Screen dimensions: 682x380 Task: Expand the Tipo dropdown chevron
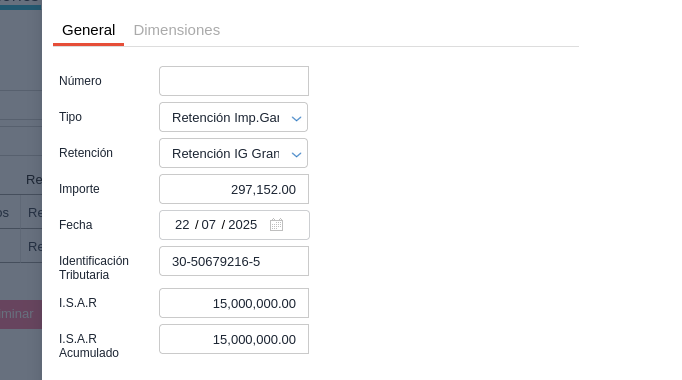pyautogui.click(x=296, y=118)
